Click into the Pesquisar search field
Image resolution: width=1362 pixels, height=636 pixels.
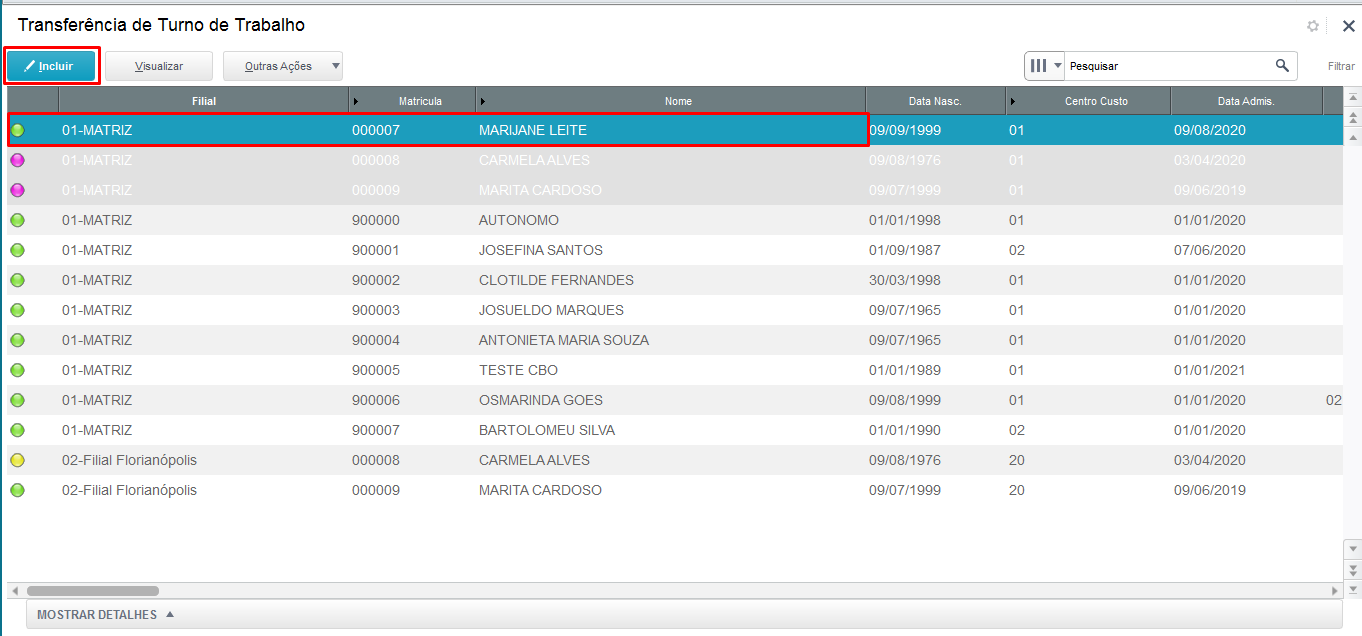click(1168, 66)
